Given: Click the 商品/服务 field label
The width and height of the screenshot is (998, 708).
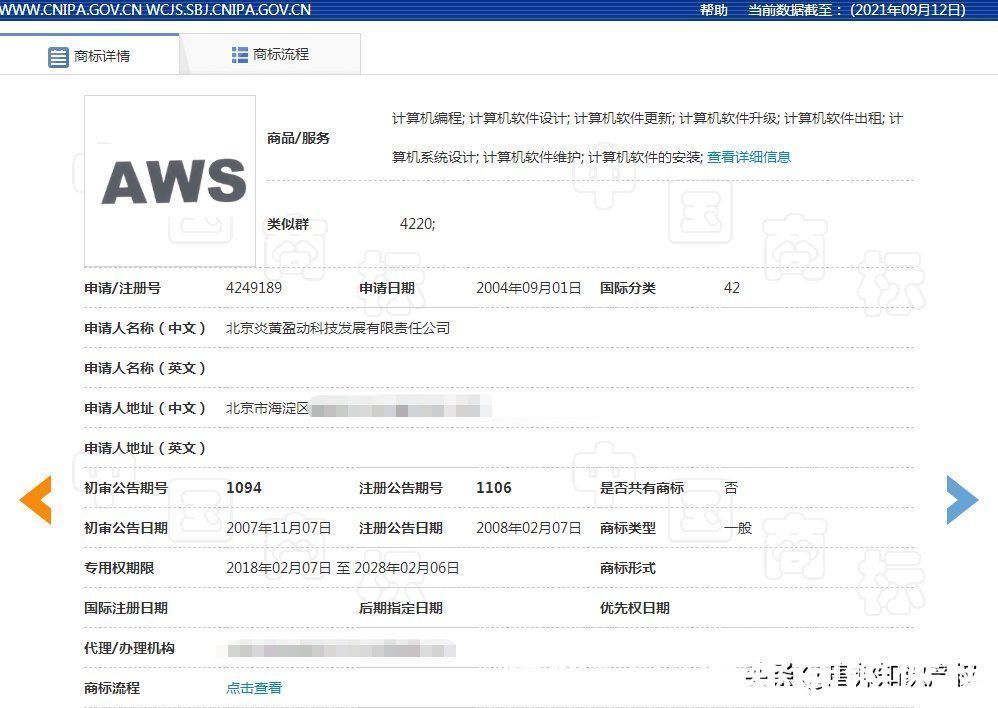Looking at the screenshot, I should tap(296, 138).
